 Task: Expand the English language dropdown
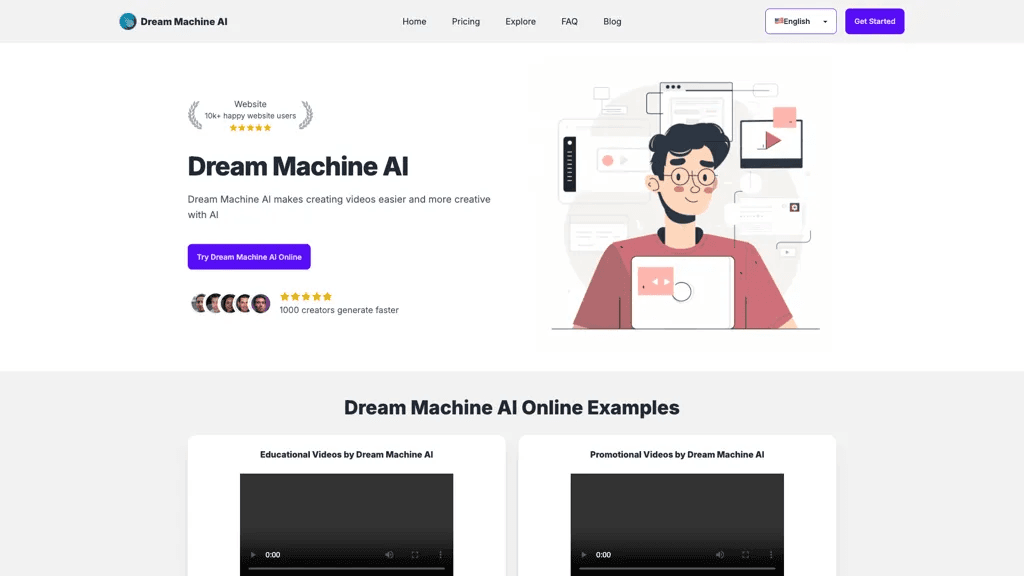801,22
